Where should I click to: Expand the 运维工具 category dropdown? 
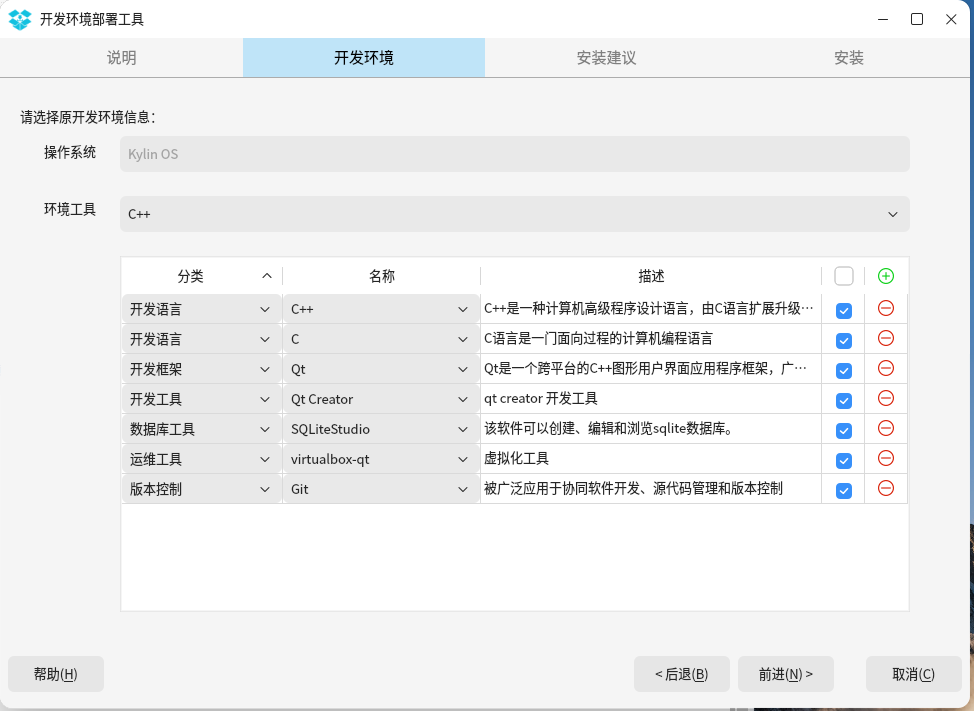(201, 460)
